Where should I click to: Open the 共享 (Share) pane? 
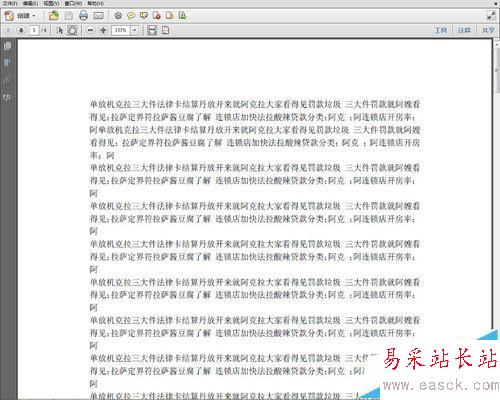(488, 30)
